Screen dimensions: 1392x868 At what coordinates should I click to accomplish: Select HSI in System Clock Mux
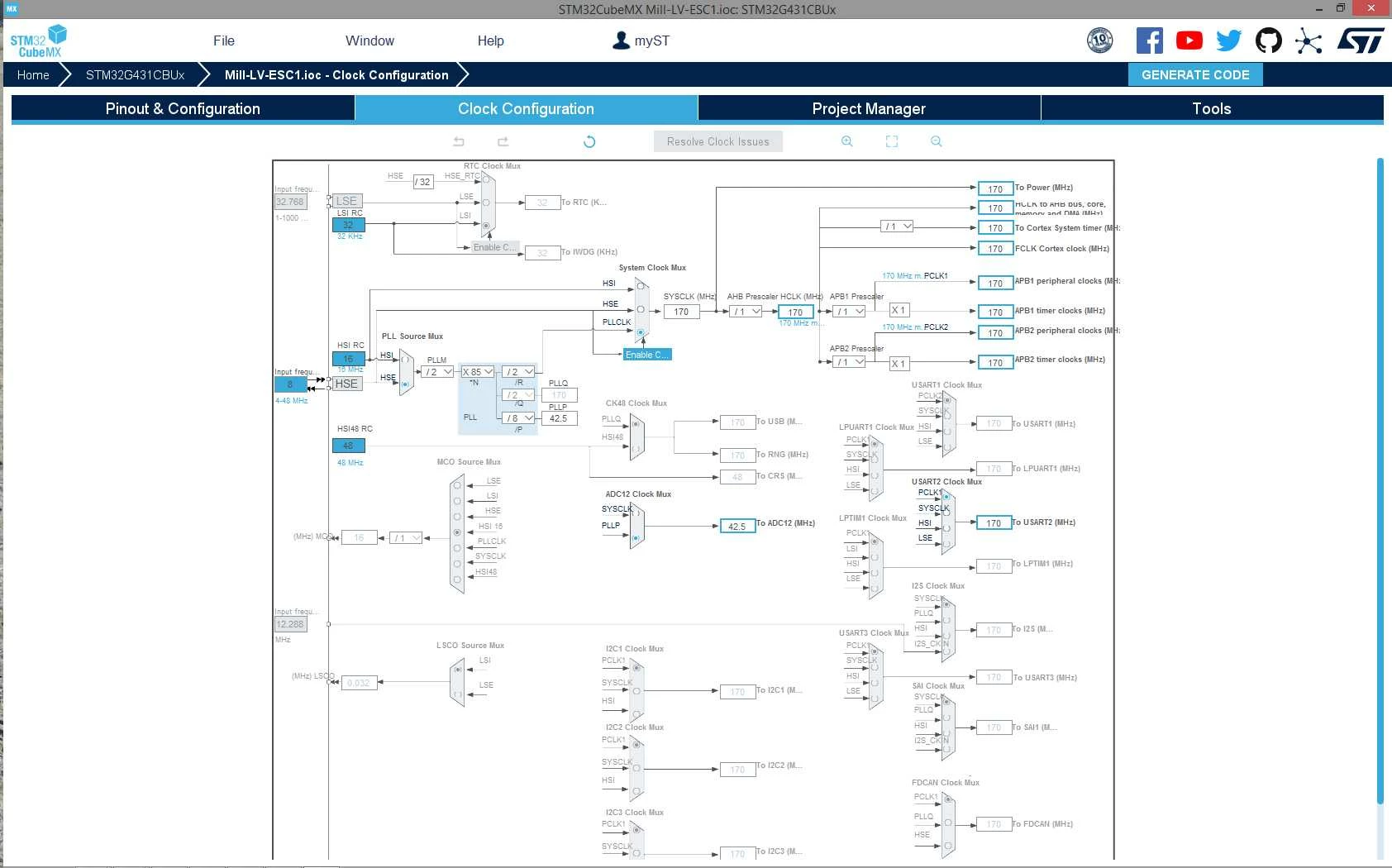coord(641,288)
